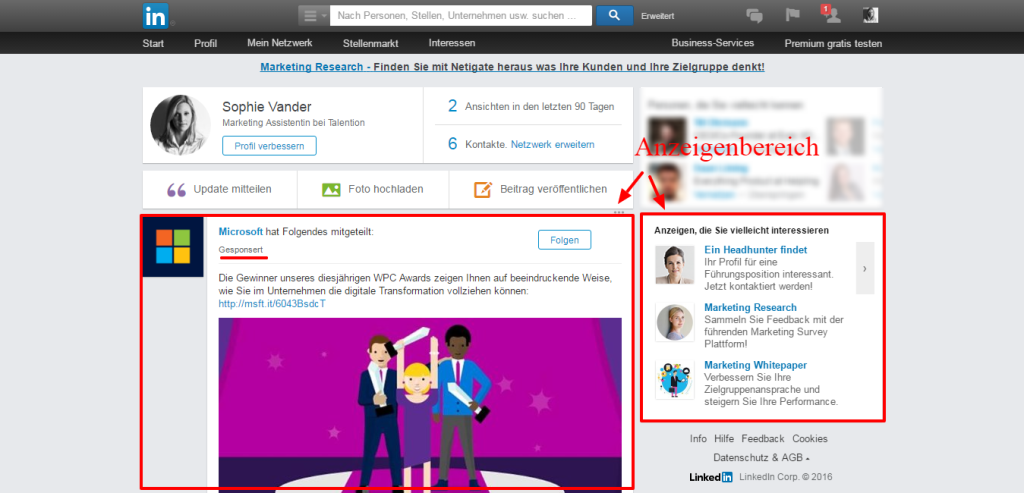The width and height of the screenshot is (1024, 493).
Task: Open the Ein Headhunter findet ad
Action: pyautogui.click(x=756, y=249)
